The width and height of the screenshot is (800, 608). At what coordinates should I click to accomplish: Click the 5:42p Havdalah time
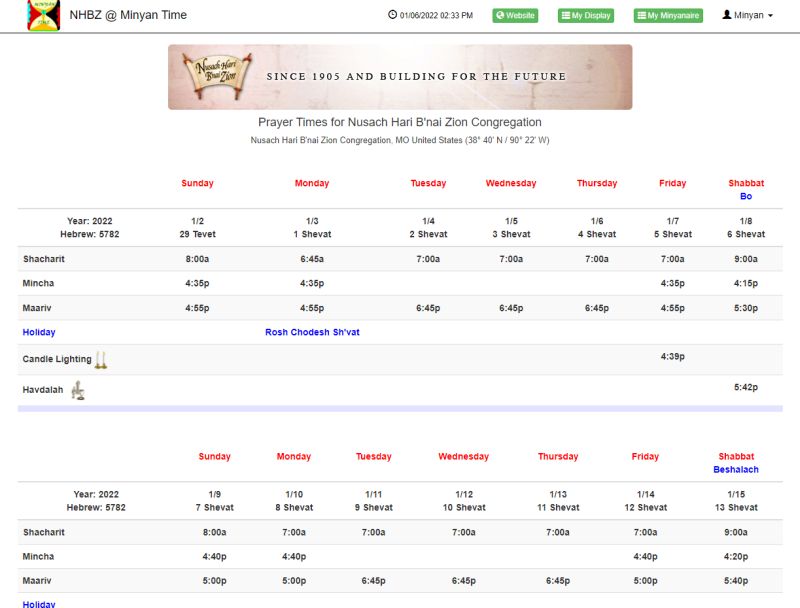pyautogui.click(x=746, y=387)
